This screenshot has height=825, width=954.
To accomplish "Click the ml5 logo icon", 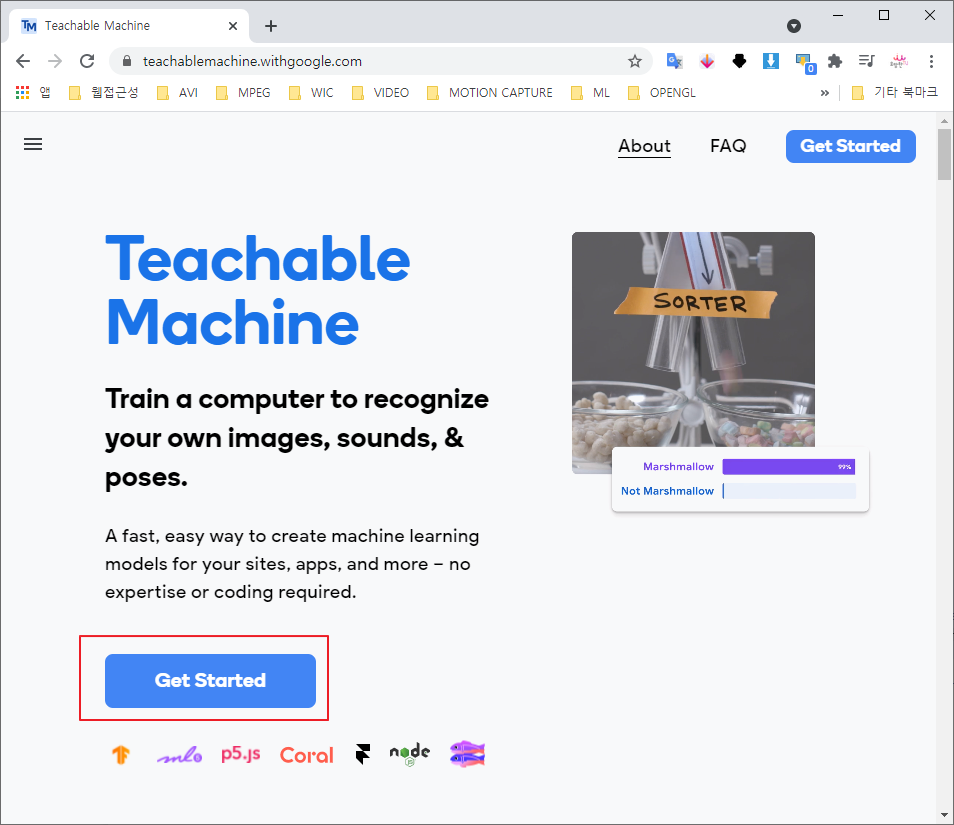I will pos(179,755).
